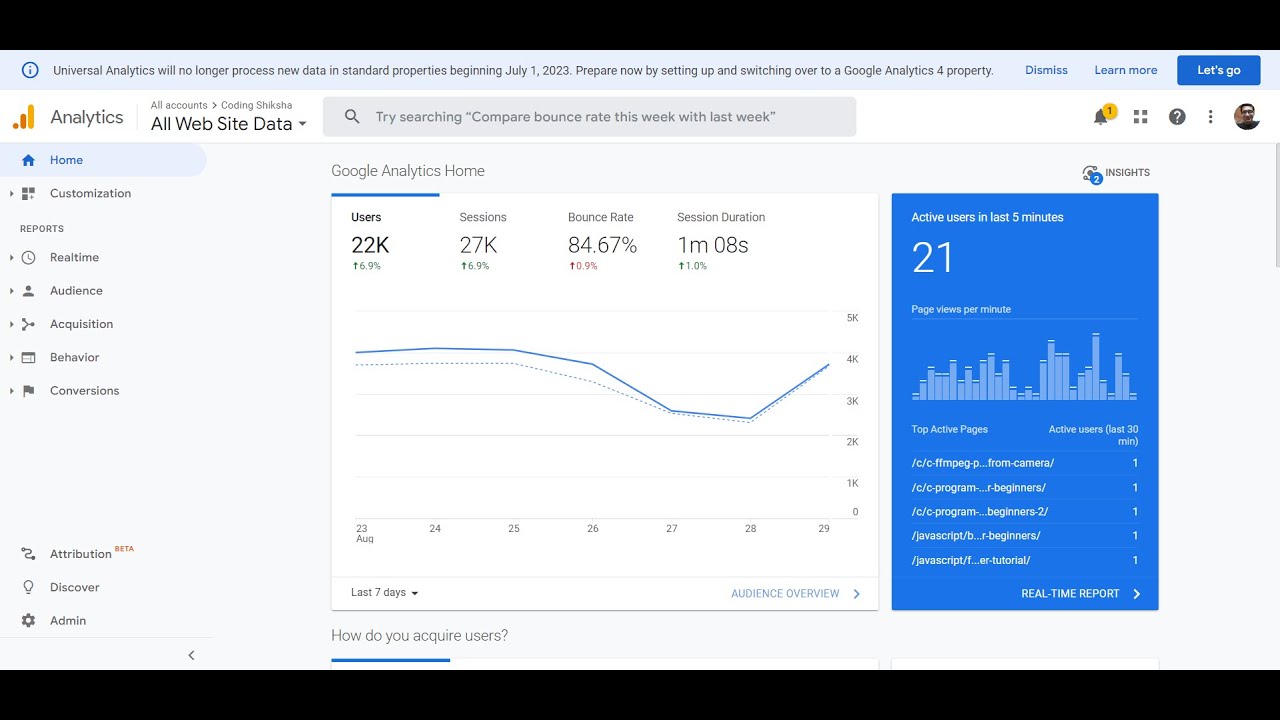Open the notifications bell icon
1280x720 pixels.
tap(1101, 117)
